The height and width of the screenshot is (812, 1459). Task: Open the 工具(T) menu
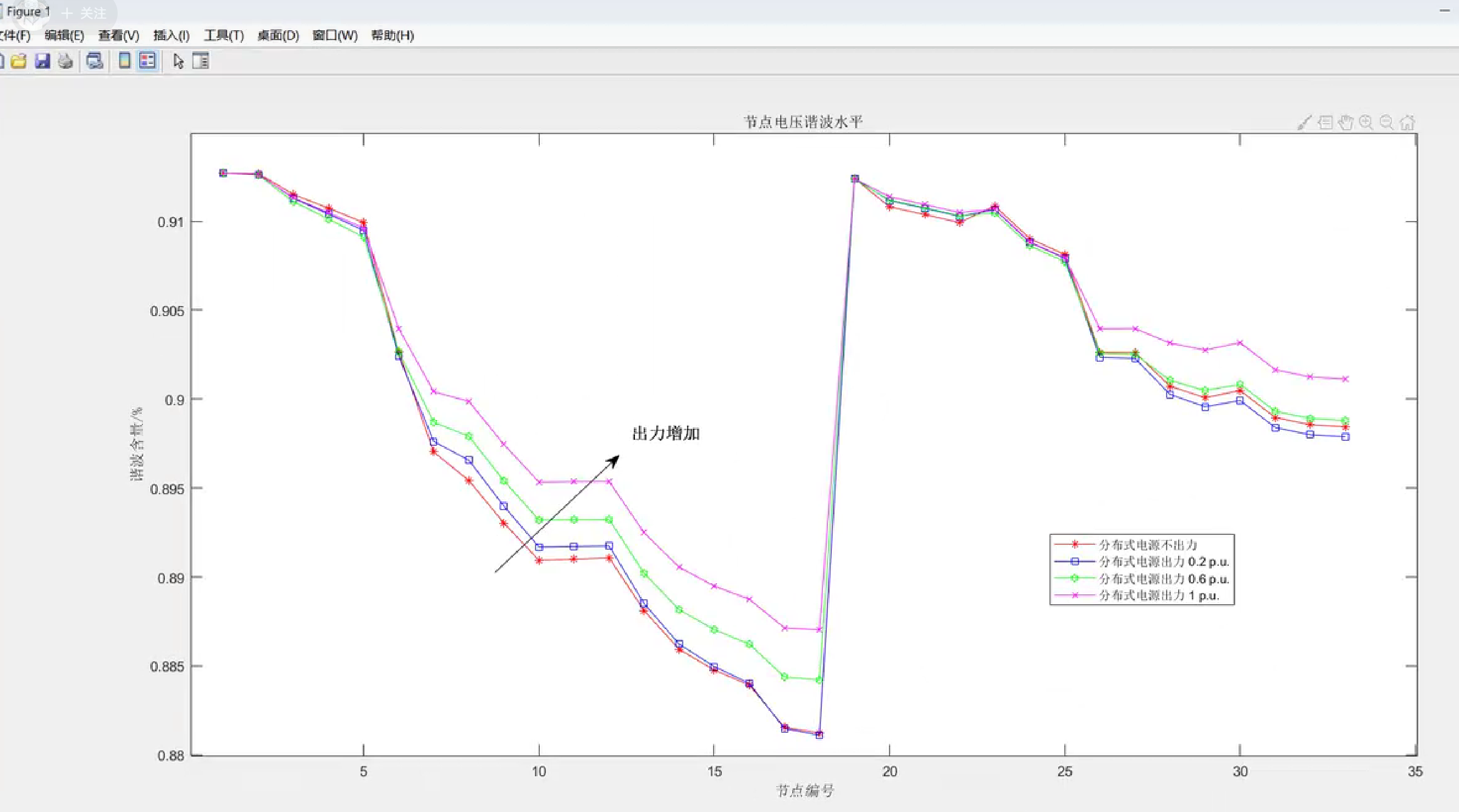(x=224, y=36)
